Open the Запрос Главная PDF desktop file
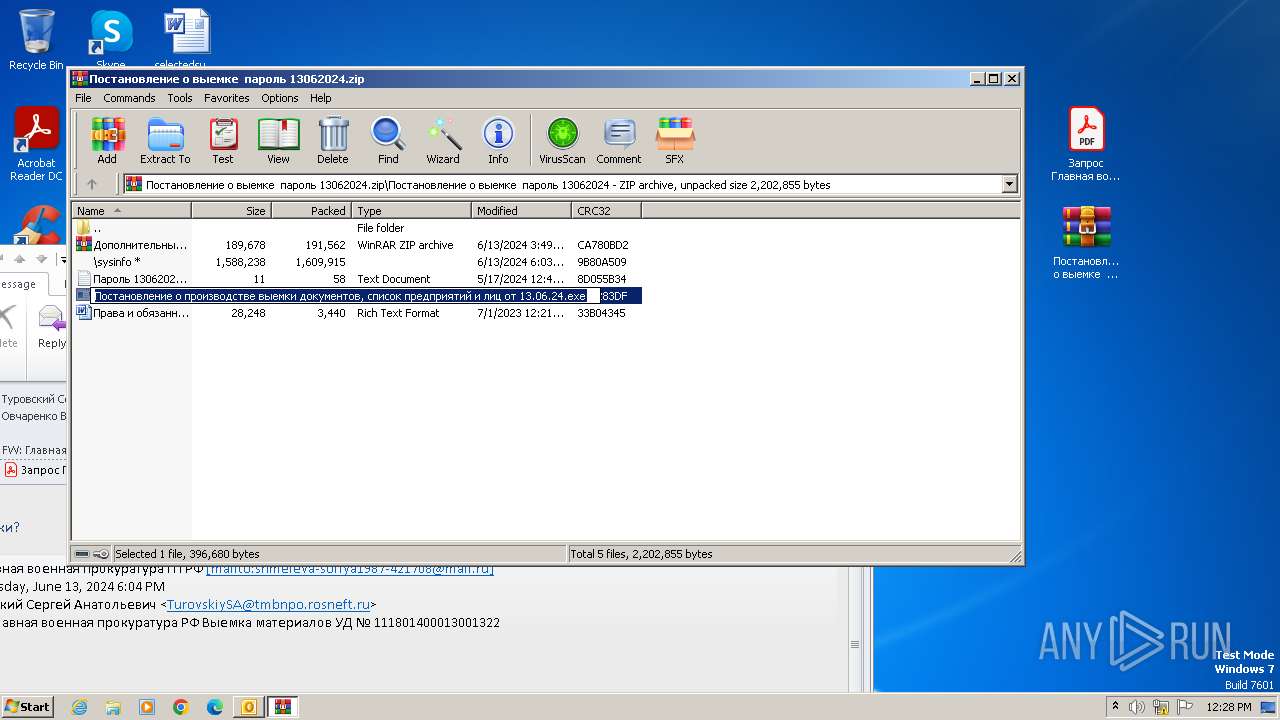Viewport: 1280px width, 720px height. coord(1086,145)
